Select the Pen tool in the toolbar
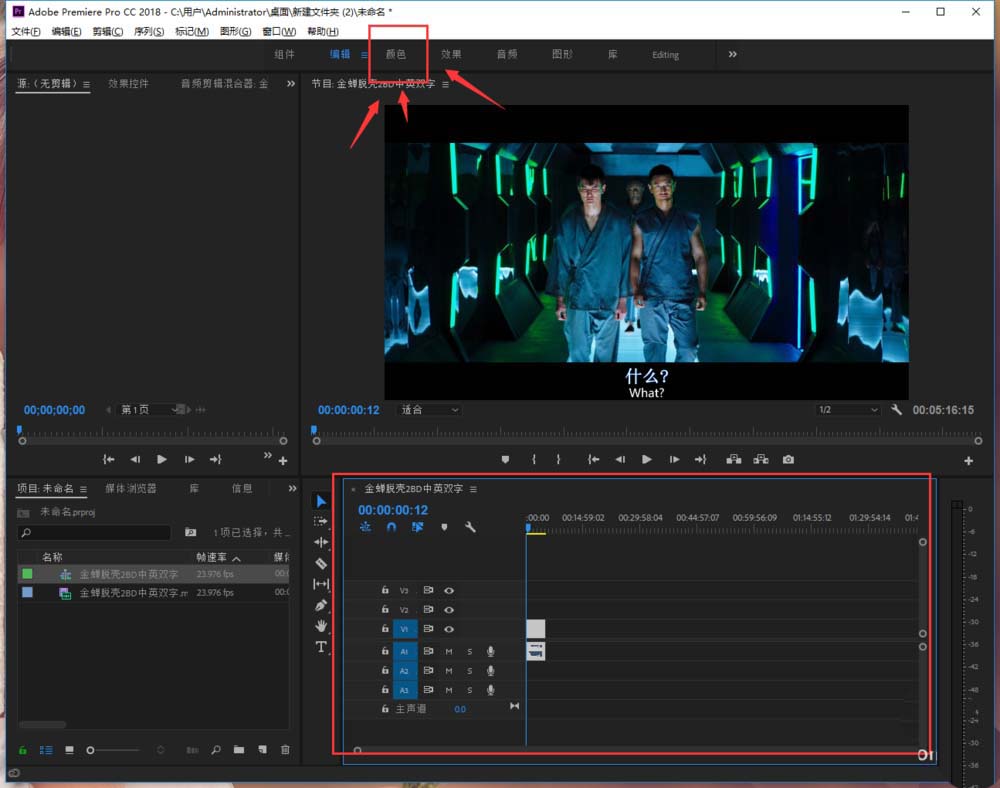1000x788 pixels. tap(321, 605)
